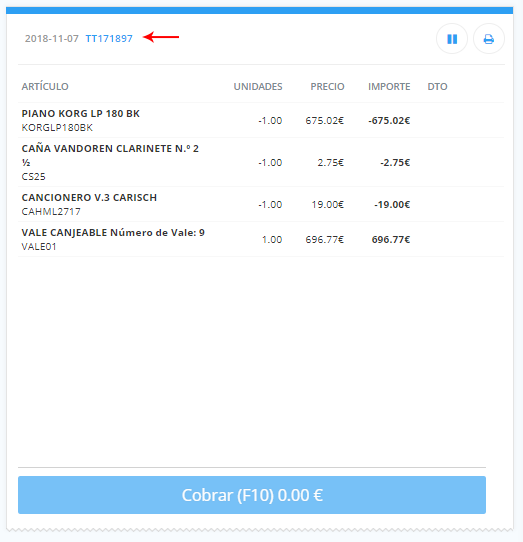Open ticket link TT171897

click(x=109, y=38)
